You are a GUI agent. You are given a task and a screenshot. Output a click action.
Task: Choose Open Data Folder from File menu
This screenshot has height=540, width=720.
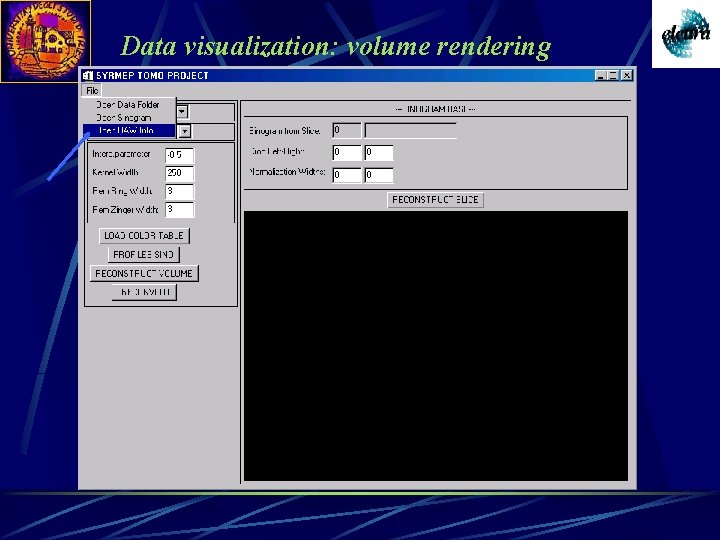[129, 105]
